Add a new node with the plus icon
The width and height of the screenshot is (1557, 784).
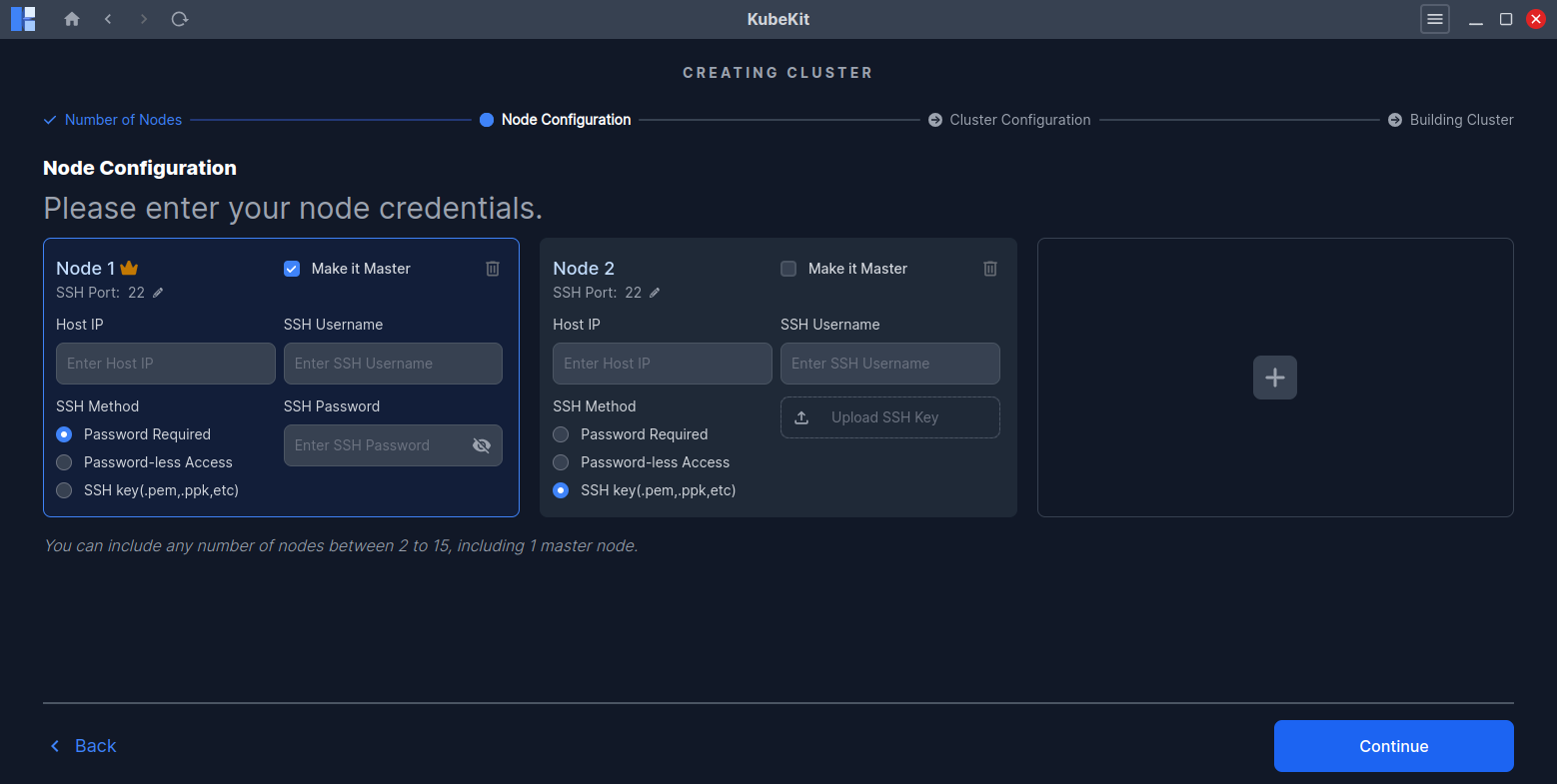(x=1274, y=378)
